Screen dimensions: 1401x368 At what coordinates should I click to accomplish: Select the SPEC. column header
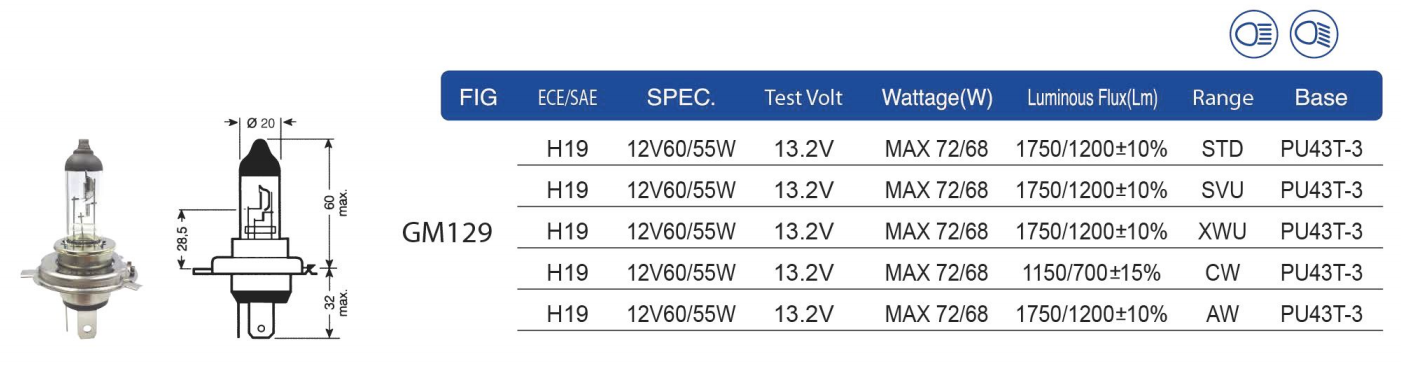[681, 98]
